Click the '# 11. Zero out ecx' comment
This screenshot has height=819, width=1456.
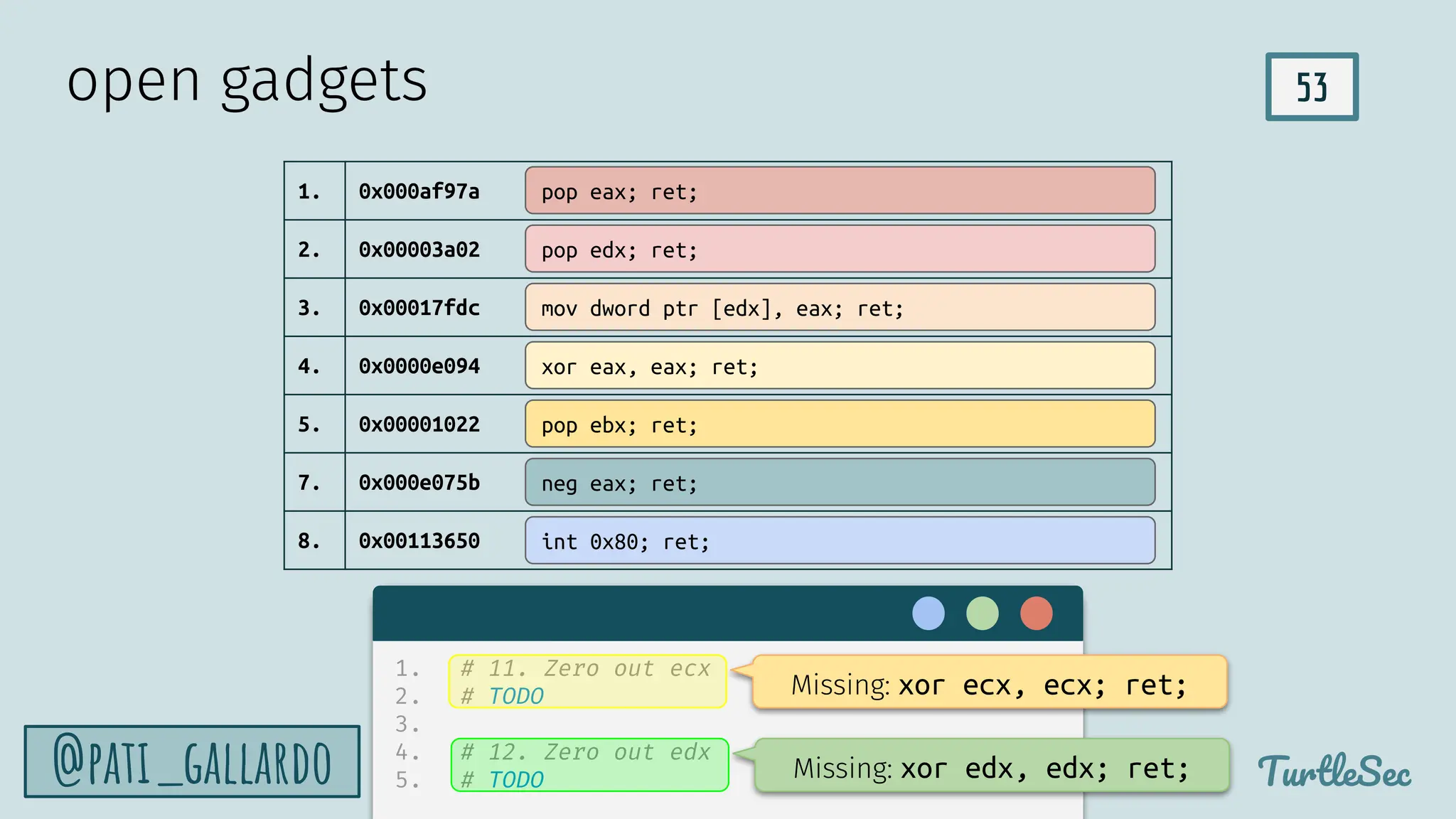pyautogui.click(x=585, y=668)
